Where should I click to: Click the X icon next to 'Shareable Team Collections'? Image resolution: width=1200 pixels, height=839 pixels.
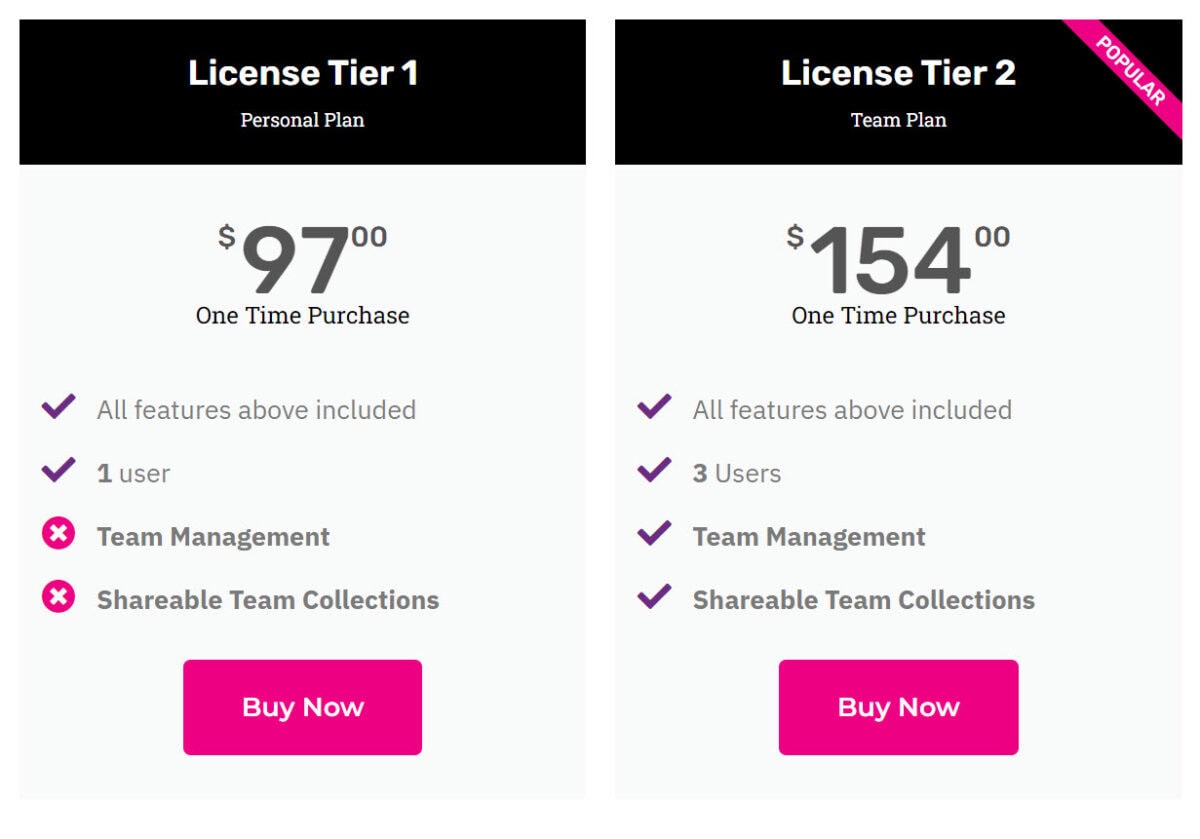coord(58,597)
